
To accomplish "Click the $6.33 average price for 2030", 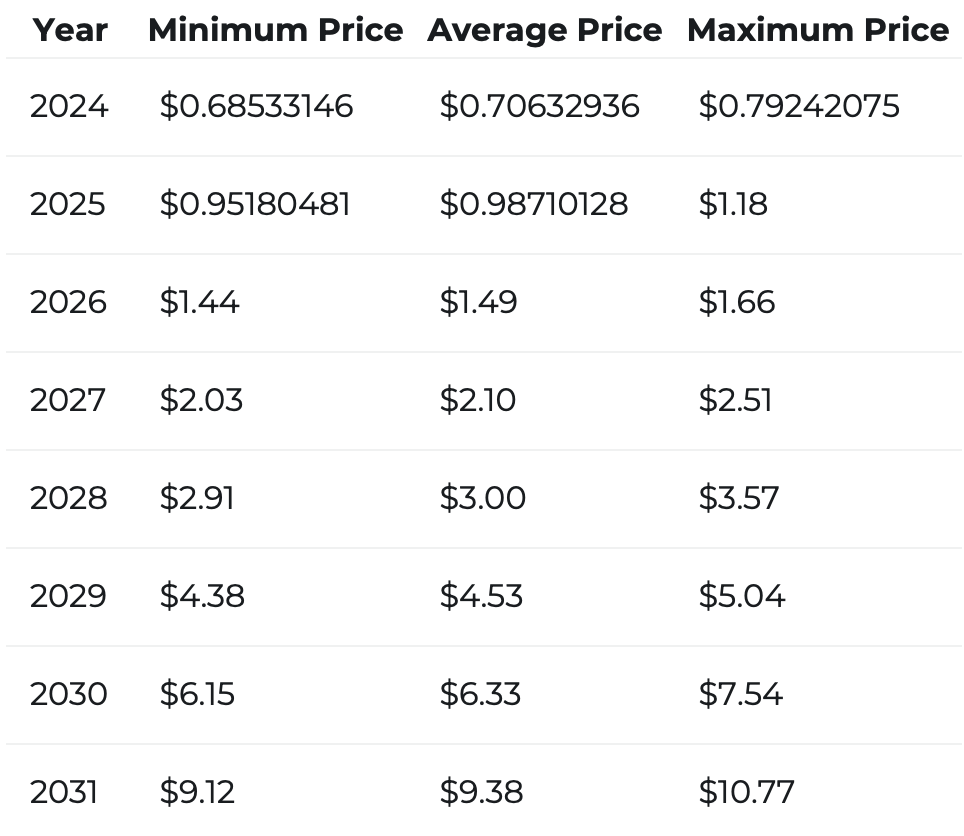I will tap(480, 694).
